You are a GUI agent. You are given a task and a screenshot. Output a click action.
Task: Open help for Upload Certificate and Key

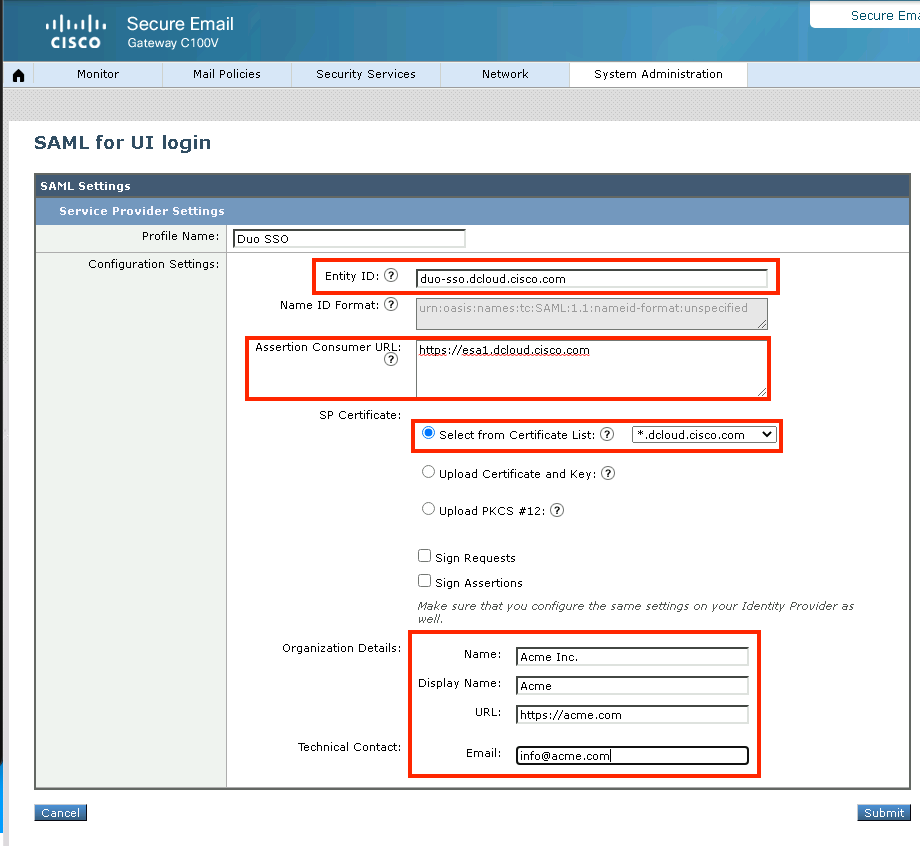pos(607,473)
